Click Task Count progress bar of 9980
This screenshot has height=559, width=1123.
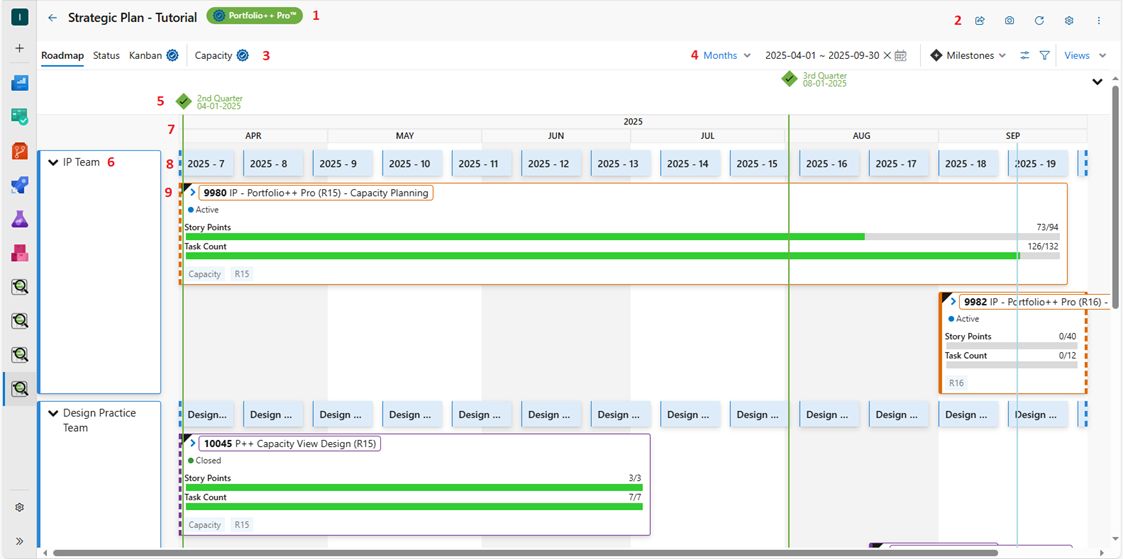point(622,255)
